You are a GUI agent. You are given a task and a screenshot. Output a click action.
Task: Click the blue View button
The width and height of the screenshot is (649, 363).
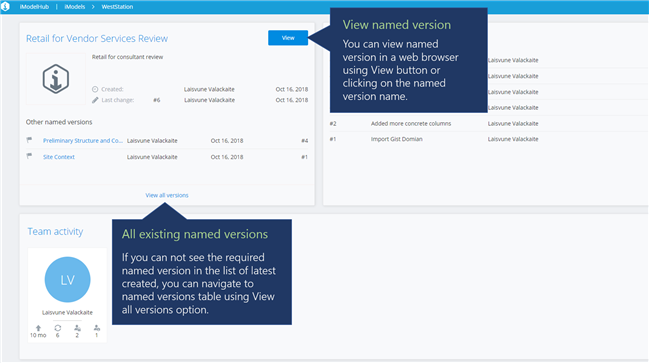[288, 38]
